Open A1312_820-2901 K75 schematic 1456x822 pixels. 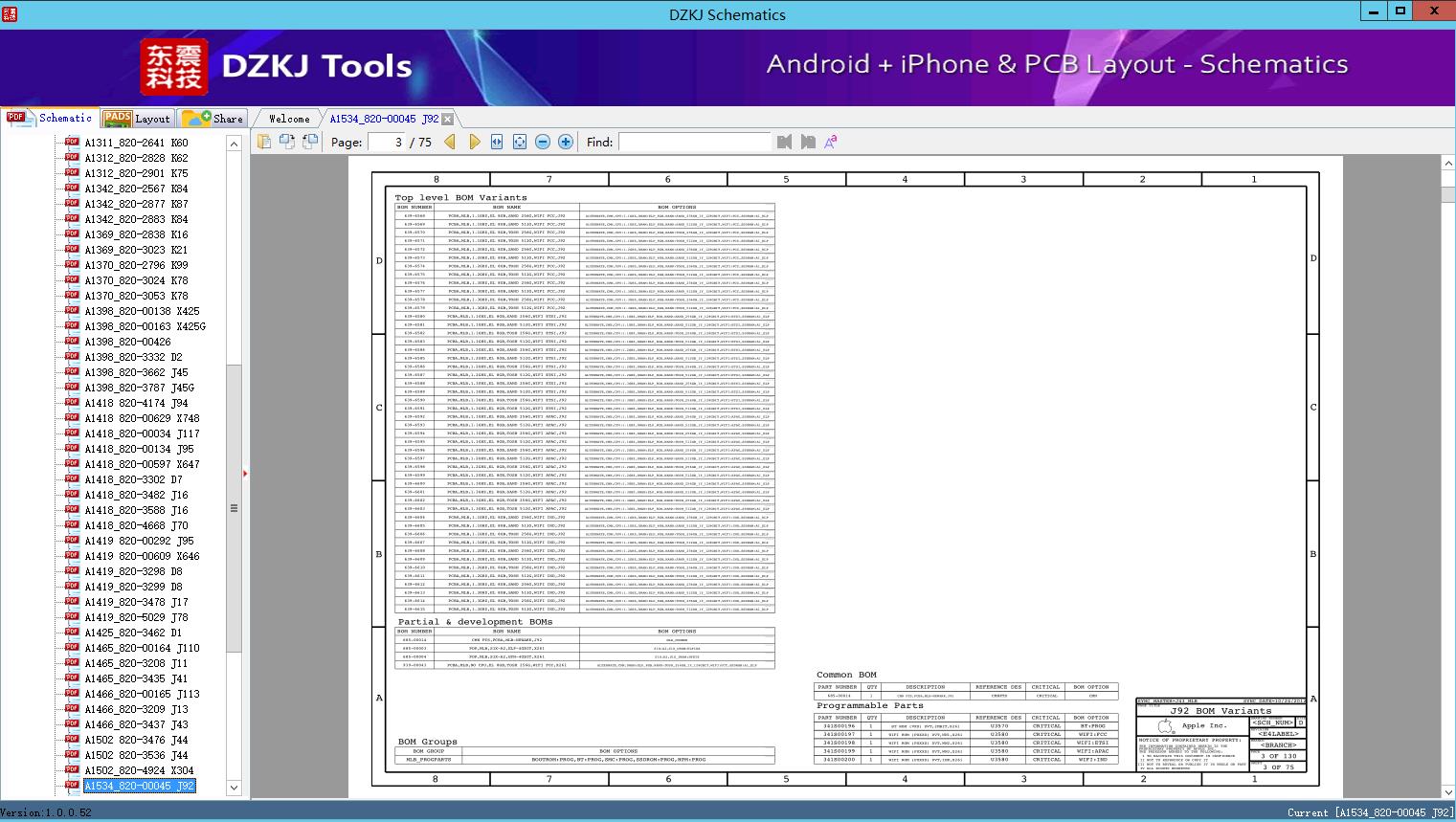(x=136, y=173)
